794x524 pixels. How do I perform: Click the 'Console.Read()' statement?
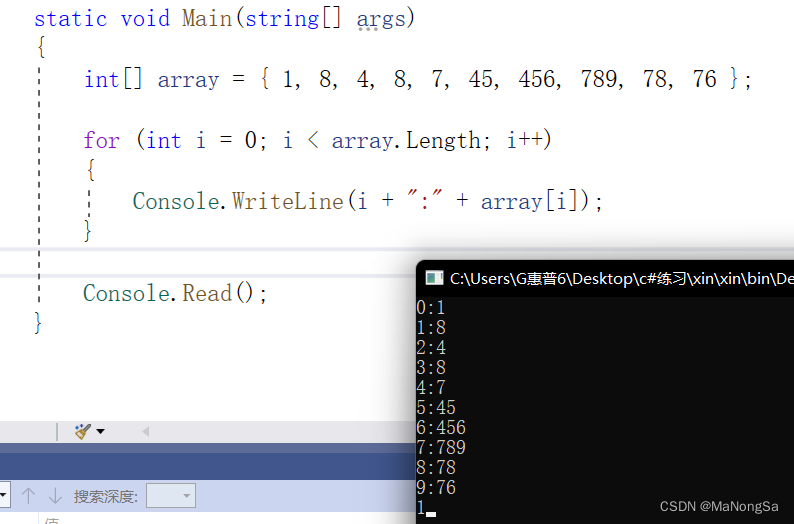click(175, 294)
